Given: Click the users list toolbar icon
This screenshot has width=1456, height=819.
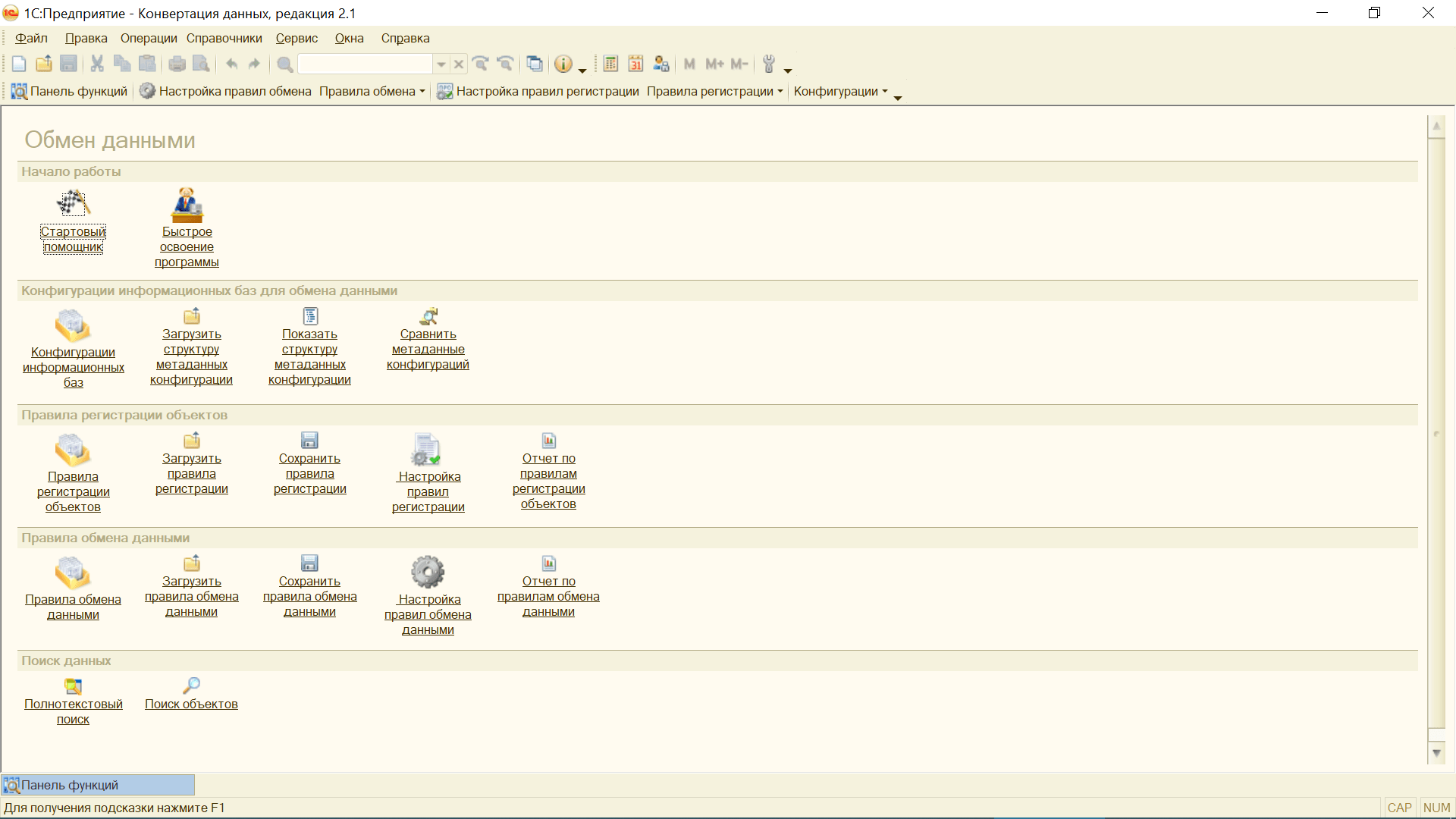Looking at the screenshot, I should point(661,64).
